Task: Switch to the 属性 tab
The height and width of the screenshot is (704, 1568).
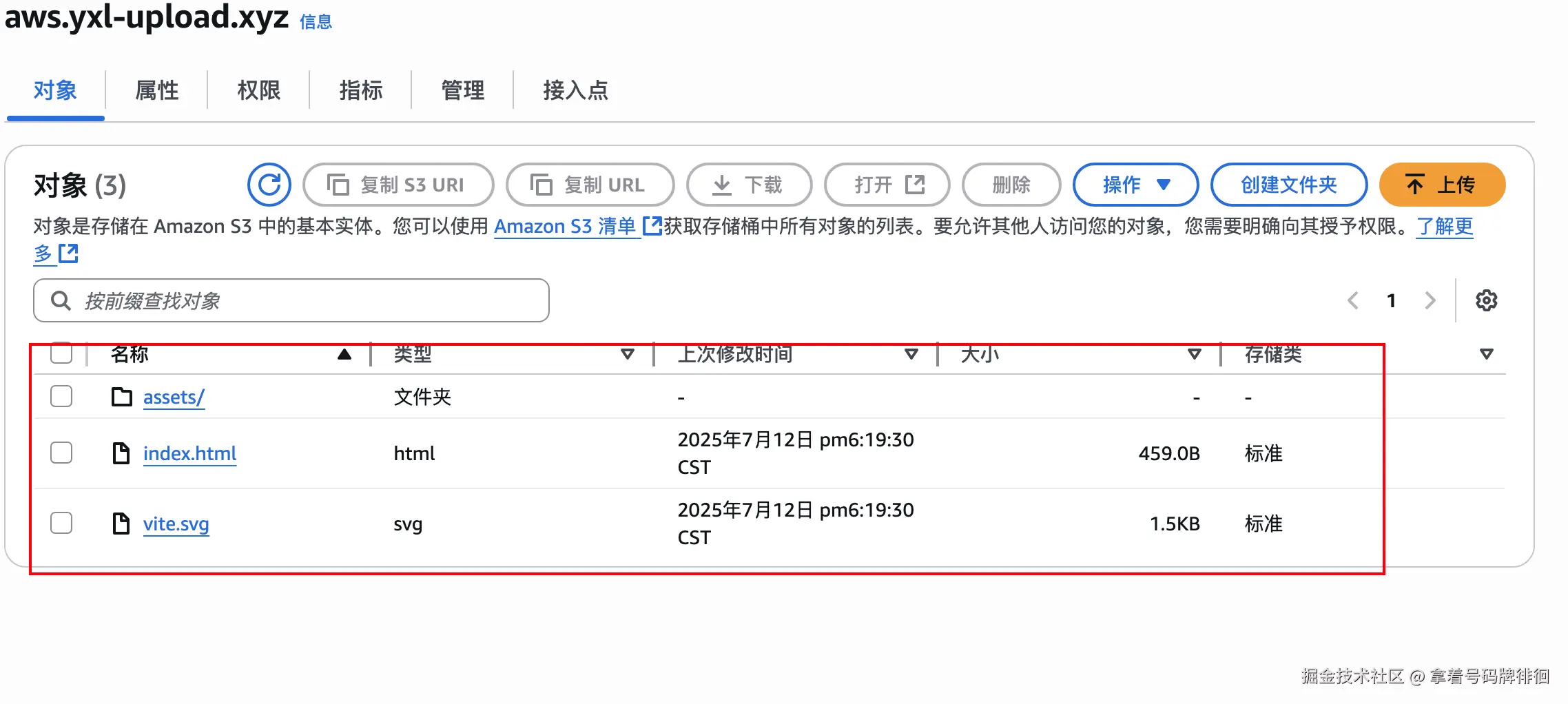Action: coord(157,90)
